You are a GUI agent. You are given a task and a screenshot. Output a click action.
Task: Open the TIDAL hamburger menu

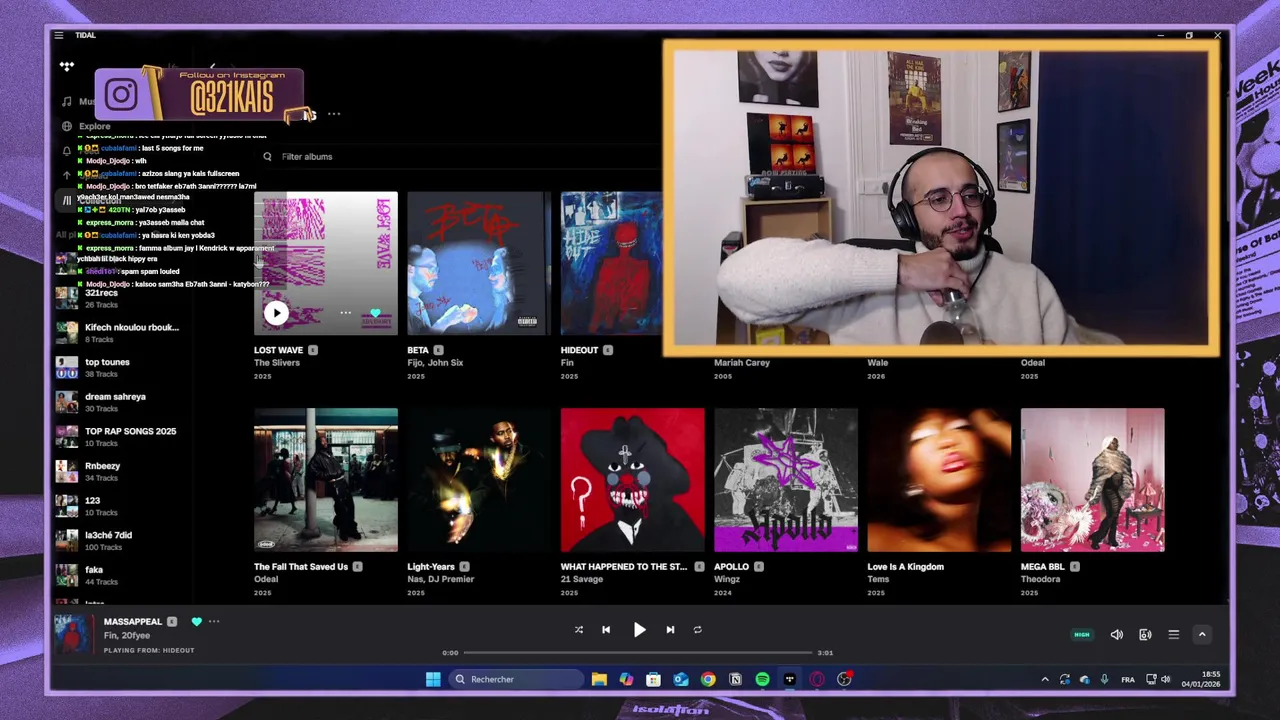pos(59,36)
